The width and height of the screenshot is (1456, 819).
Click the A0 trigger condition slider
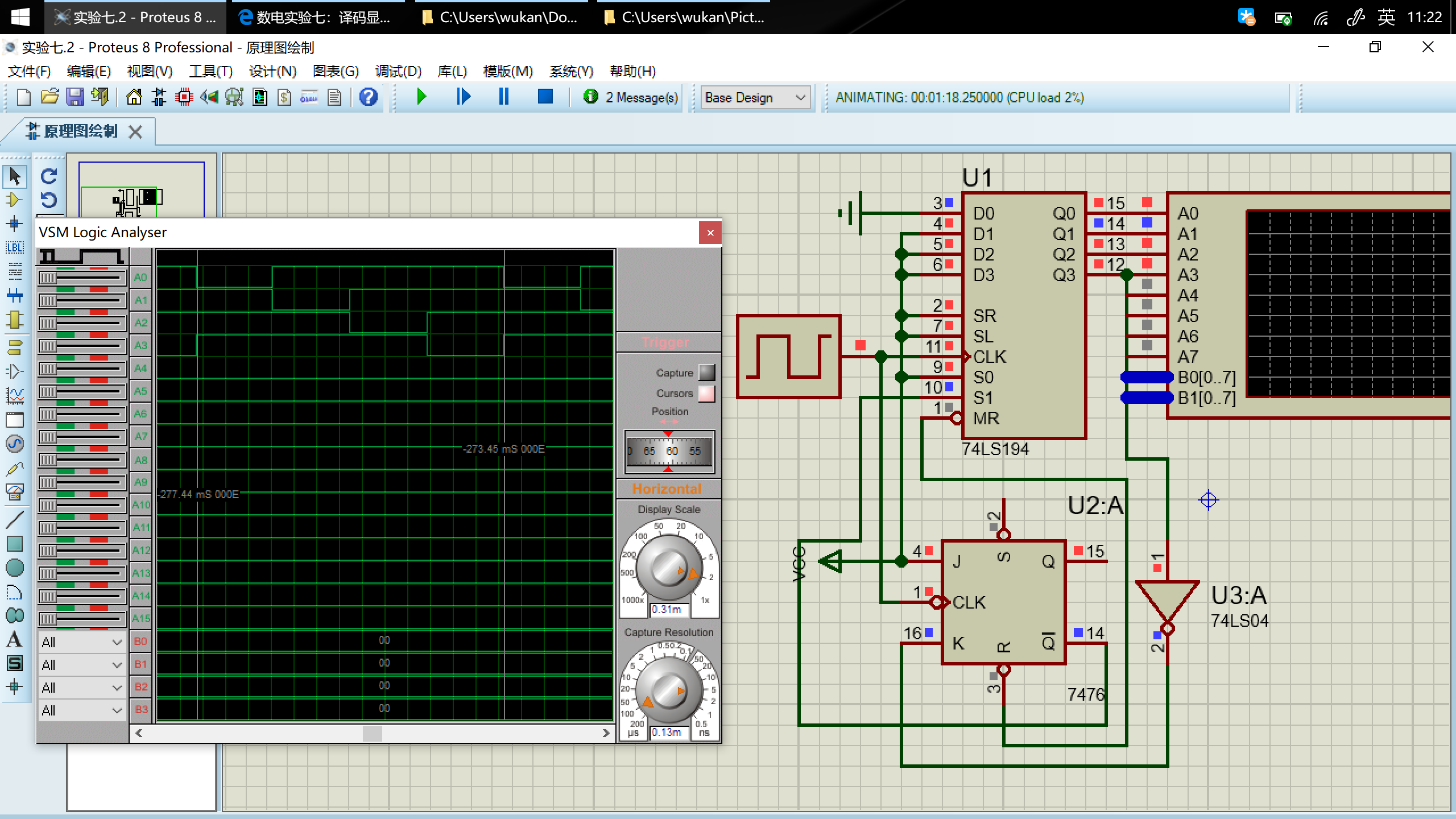[x=82, y=278]
